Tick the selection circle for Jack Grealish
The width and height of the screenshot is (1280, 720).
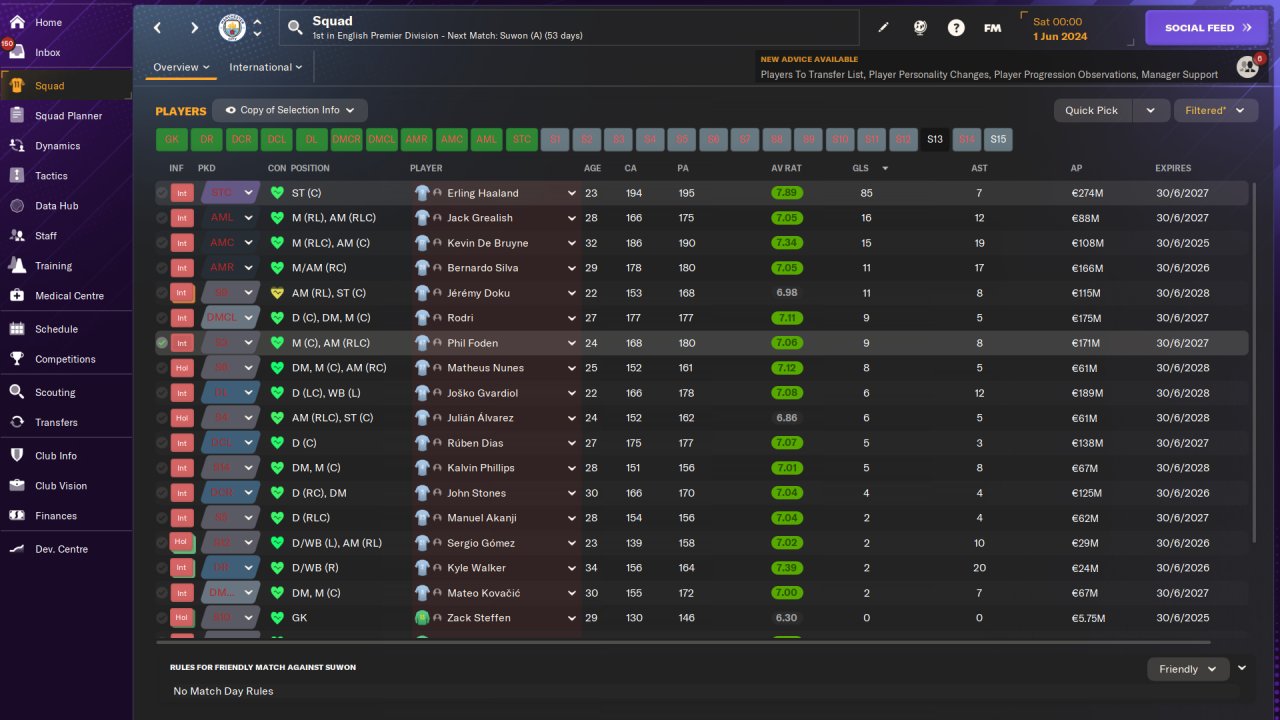tap(162, 218)
